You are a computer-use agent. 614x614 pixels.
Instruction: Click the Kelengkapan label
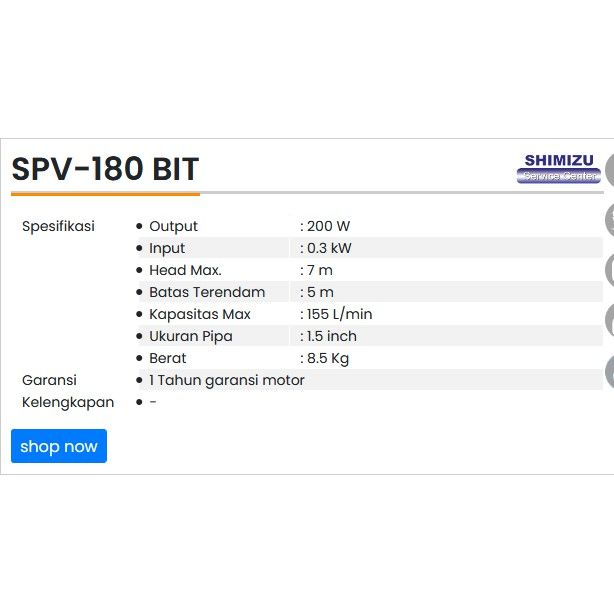pos(68,402)
